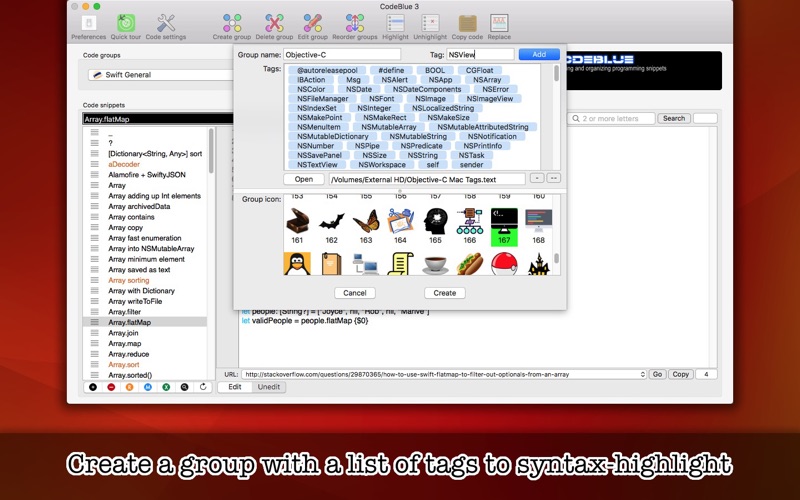
Task: Open Code settings tools icon
Action: click(x=166, y=23)
